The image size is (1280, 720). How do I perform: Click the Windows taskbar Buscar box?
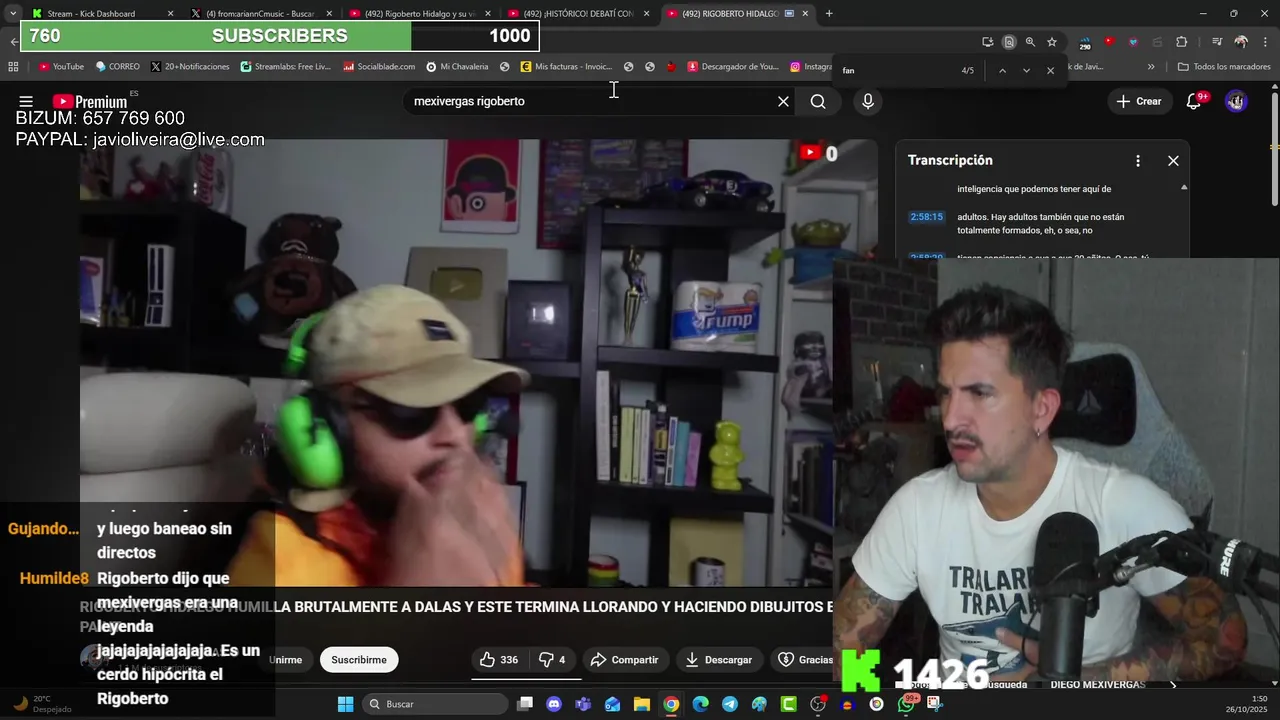(x=433, y=704)
